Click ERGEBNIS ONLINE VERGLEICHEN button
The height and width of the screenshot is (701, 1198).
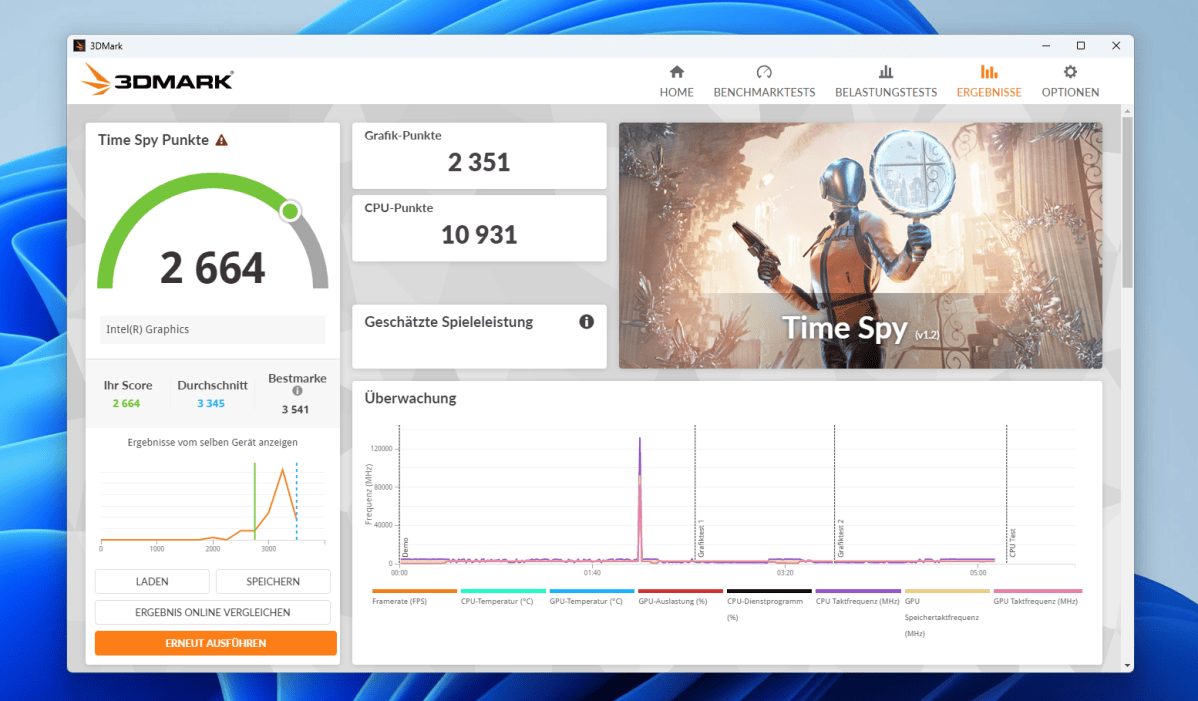coord(212,612)
